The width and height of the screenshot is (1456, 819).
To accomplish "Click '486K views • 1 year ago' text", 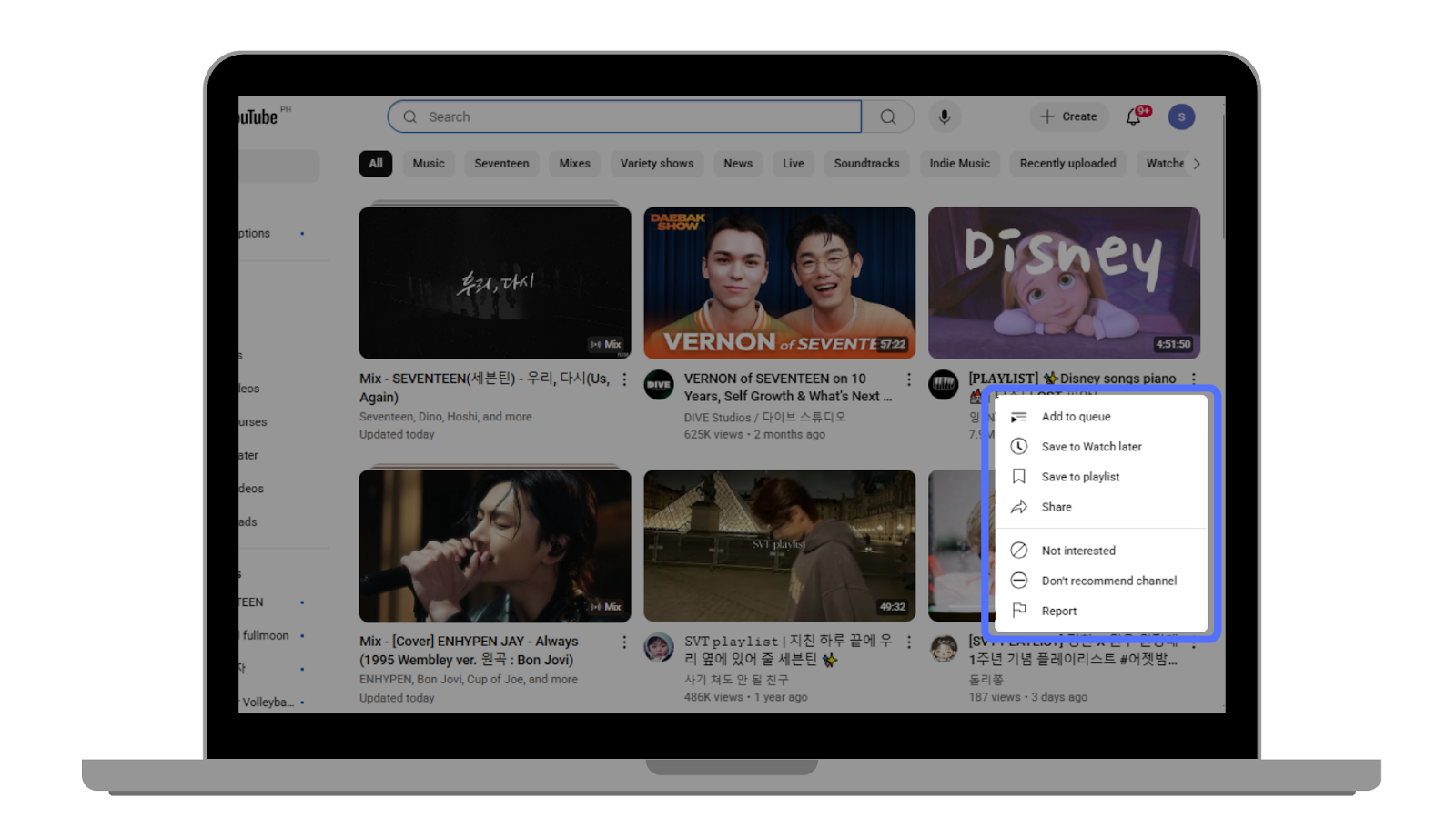I will click(745, 697).
